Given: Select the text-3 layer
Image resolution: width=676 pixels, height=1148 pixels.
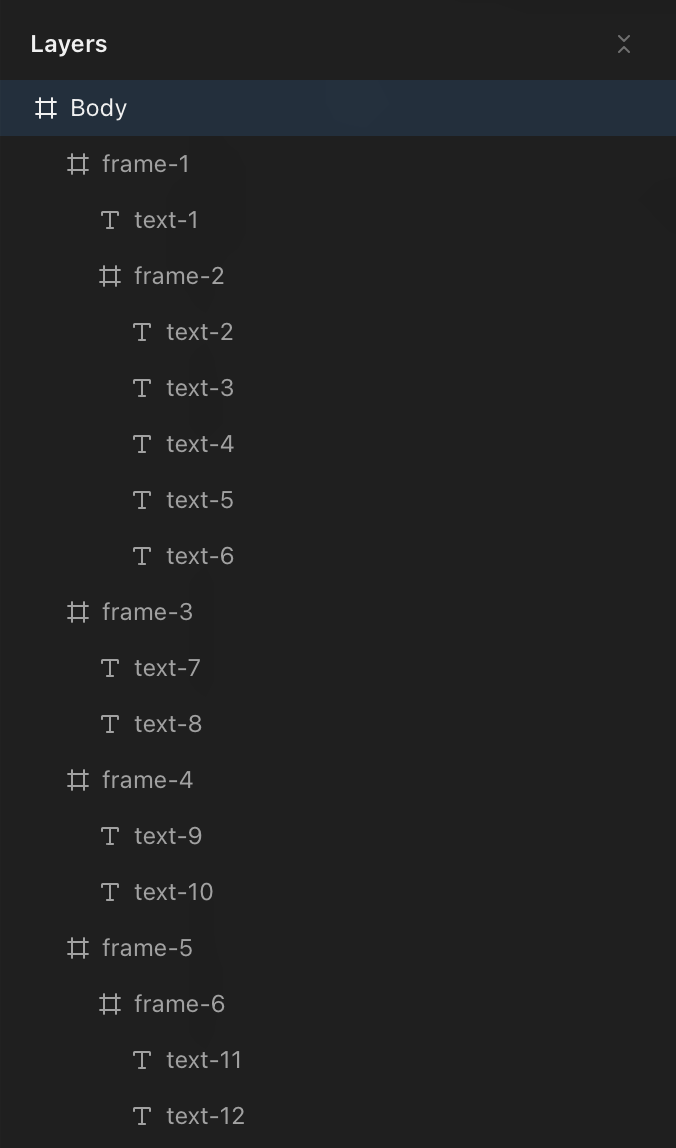Looking at the screenshot, I should (200, 388).
